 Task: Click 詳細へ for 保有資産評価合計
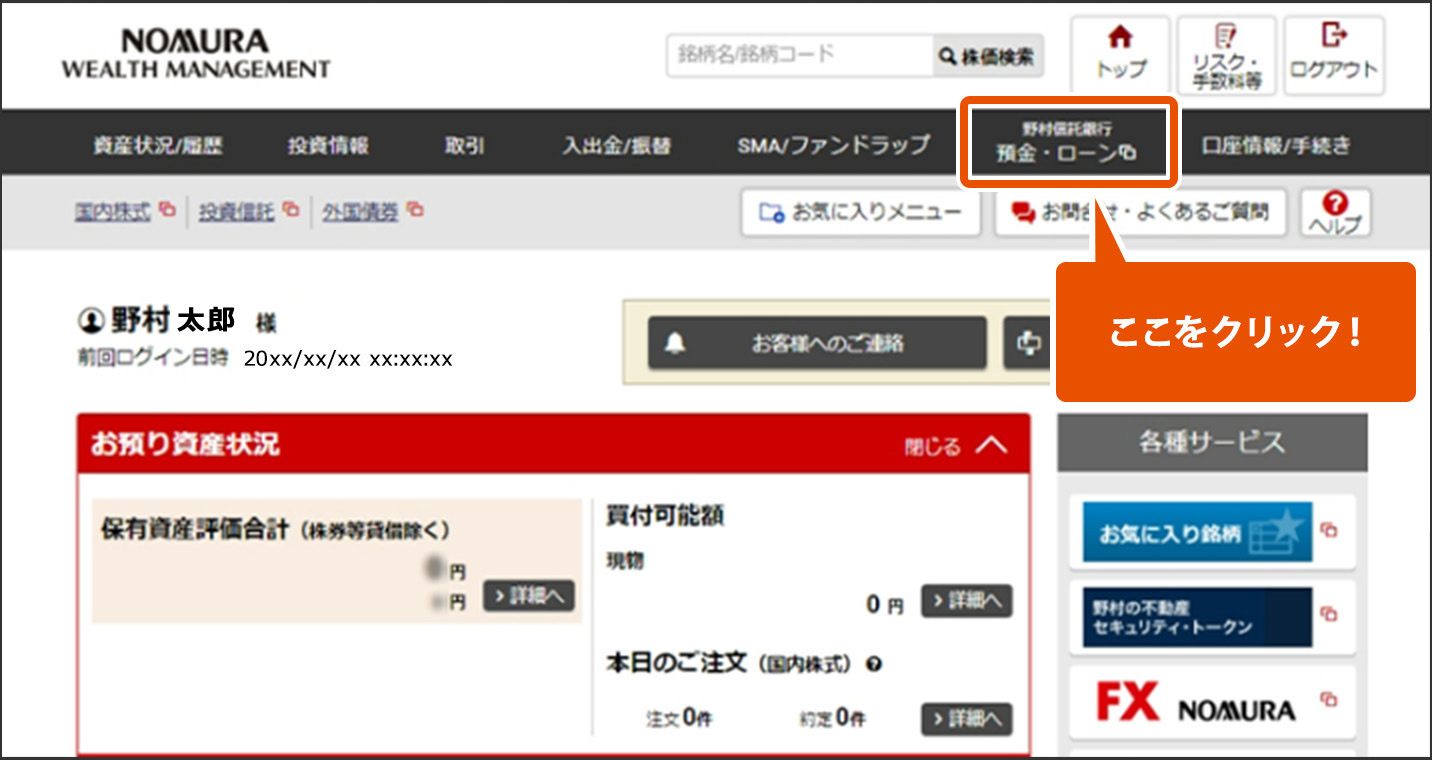[529, 595]
